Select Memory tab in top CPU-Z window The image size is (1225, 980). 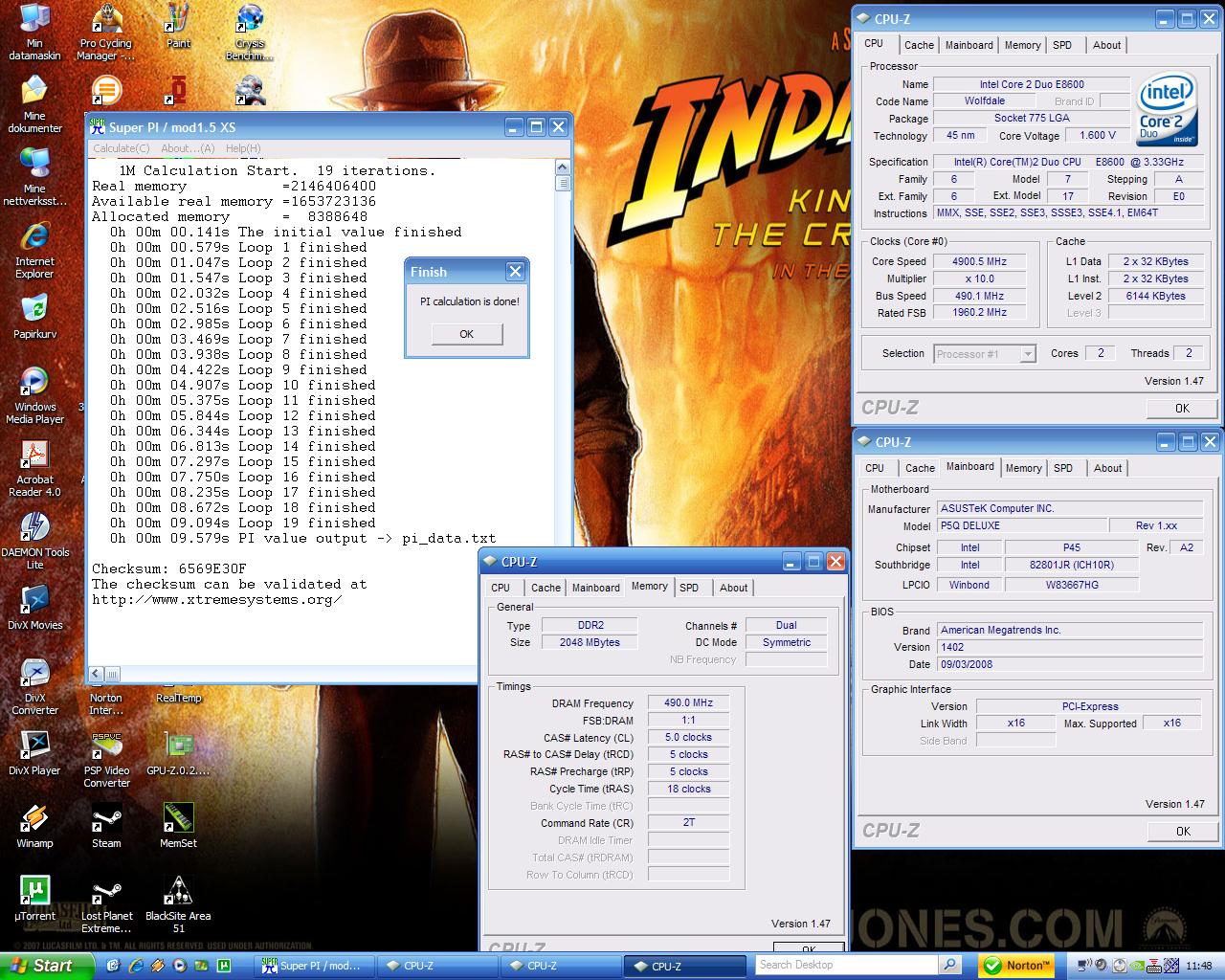(x=1022, y=45)
